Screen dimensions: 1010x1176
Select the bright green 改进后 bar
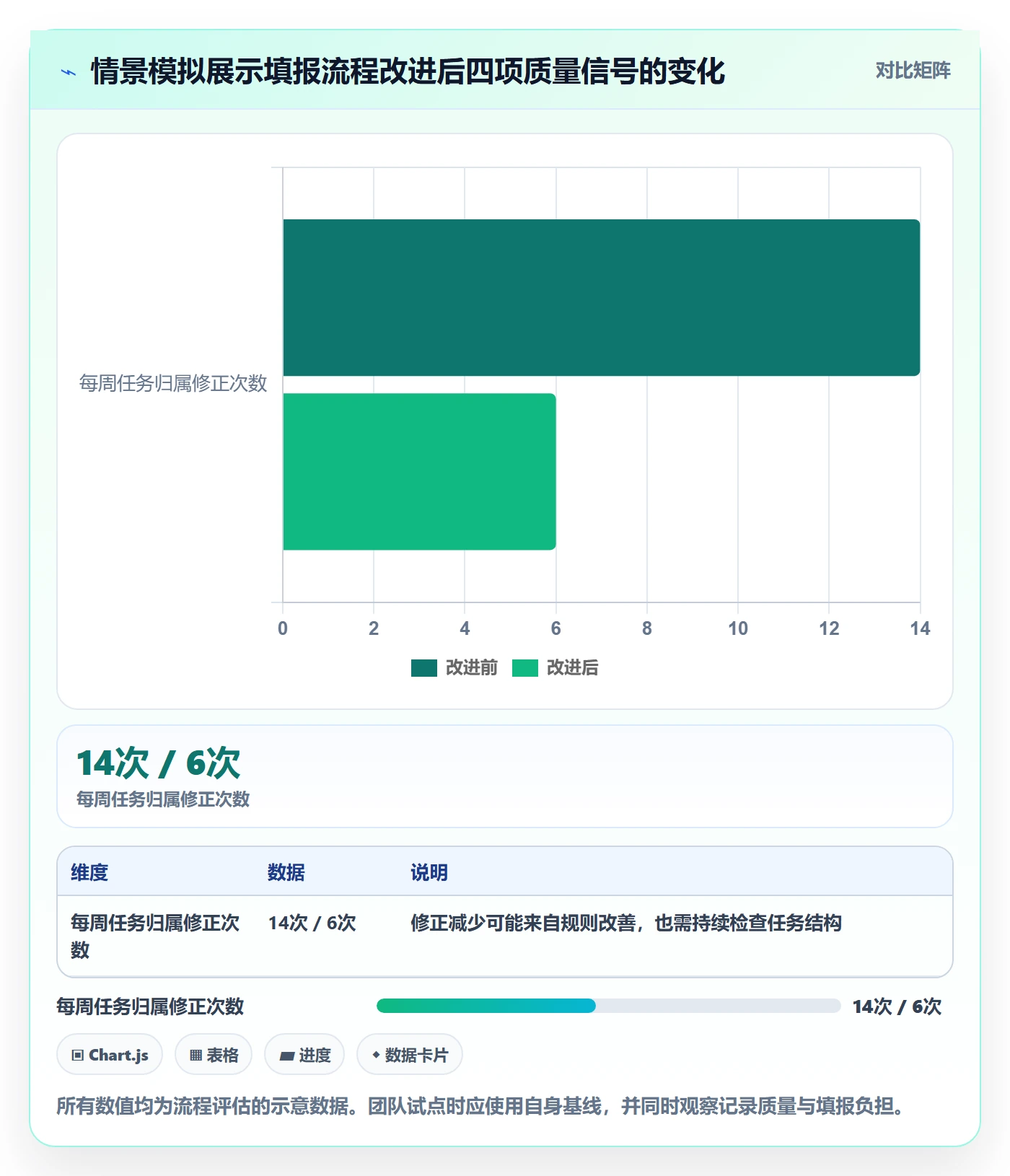[x=419, y=471]
